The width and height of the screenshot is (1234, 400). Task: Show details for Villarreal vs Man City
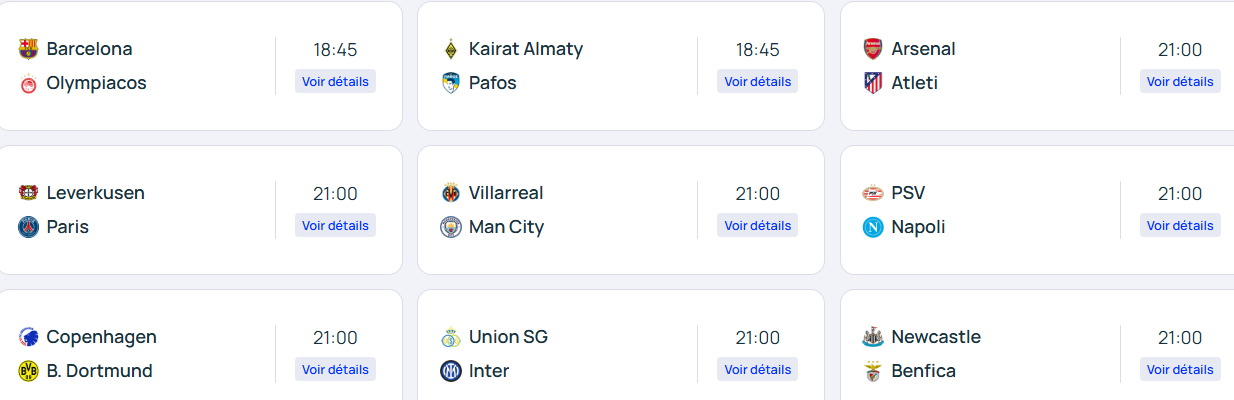click(x=757, y=226)
